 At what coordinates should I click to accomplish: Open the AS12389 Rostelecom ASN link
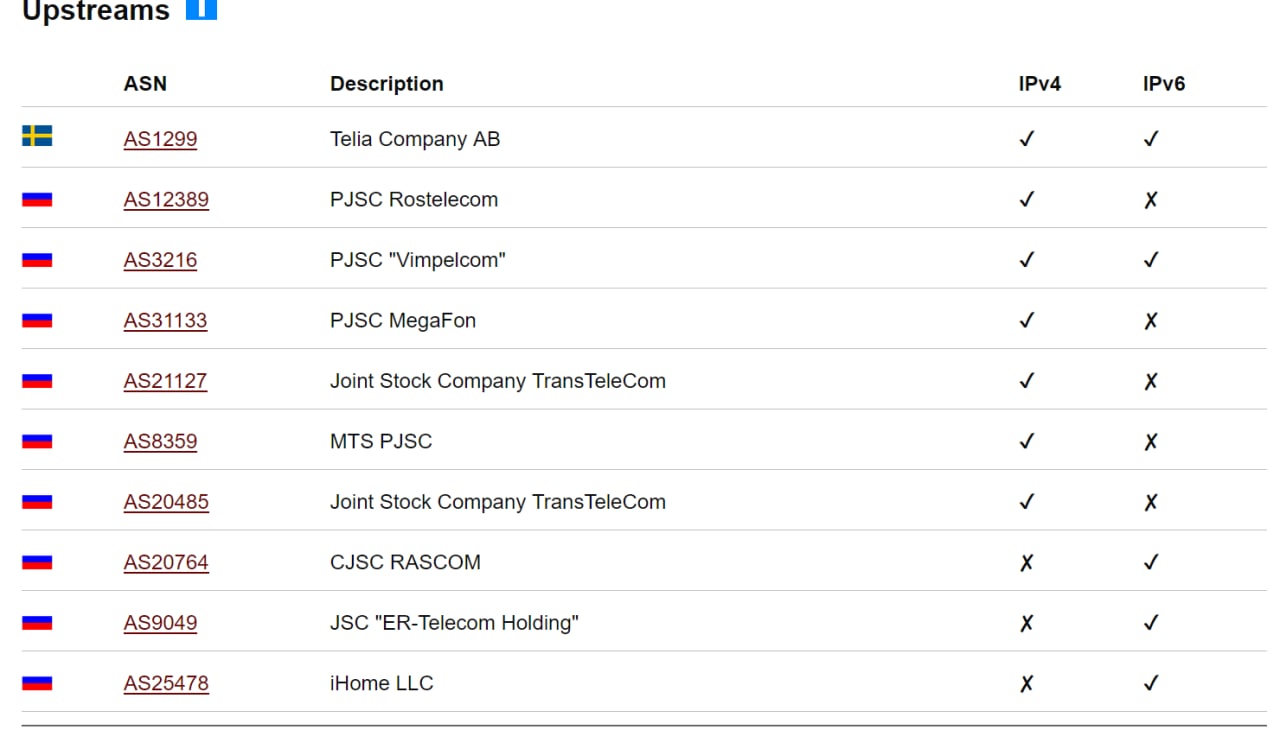166,200
